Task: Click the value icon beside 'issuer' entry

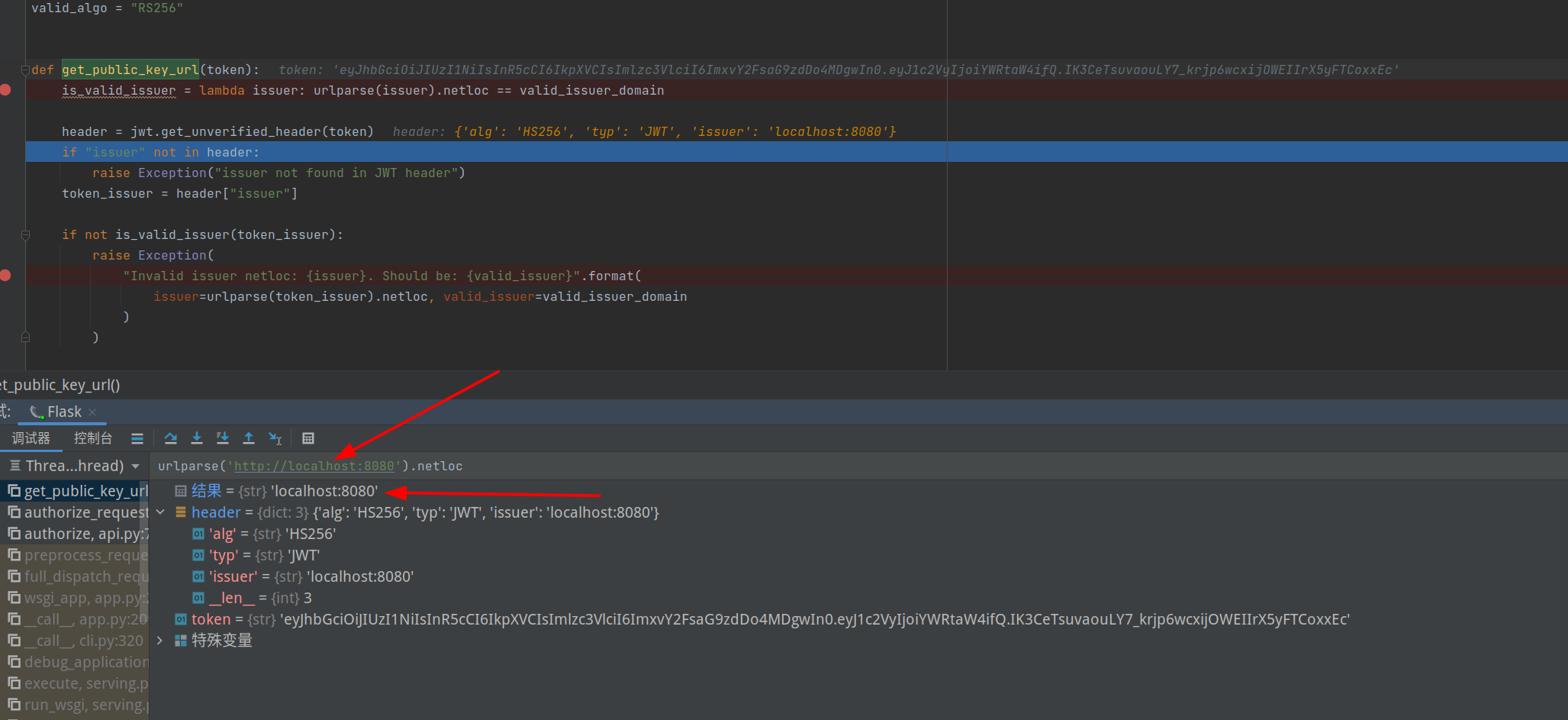Action: click(x=198, y=576)
